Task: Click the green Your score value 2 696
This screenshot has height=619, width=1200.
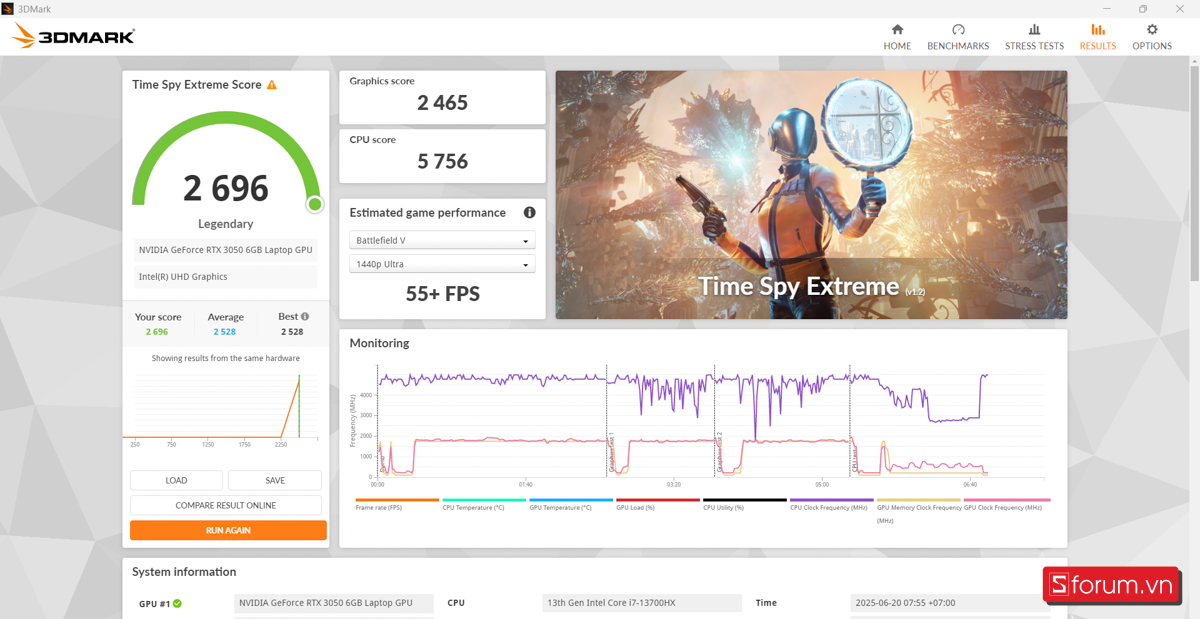Action: click(x=157, y=332)
